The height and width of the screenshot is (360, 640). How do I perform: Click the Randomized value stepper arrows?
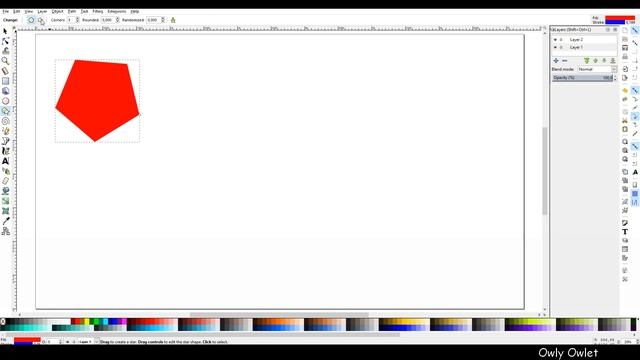click(x=163, y=20)
